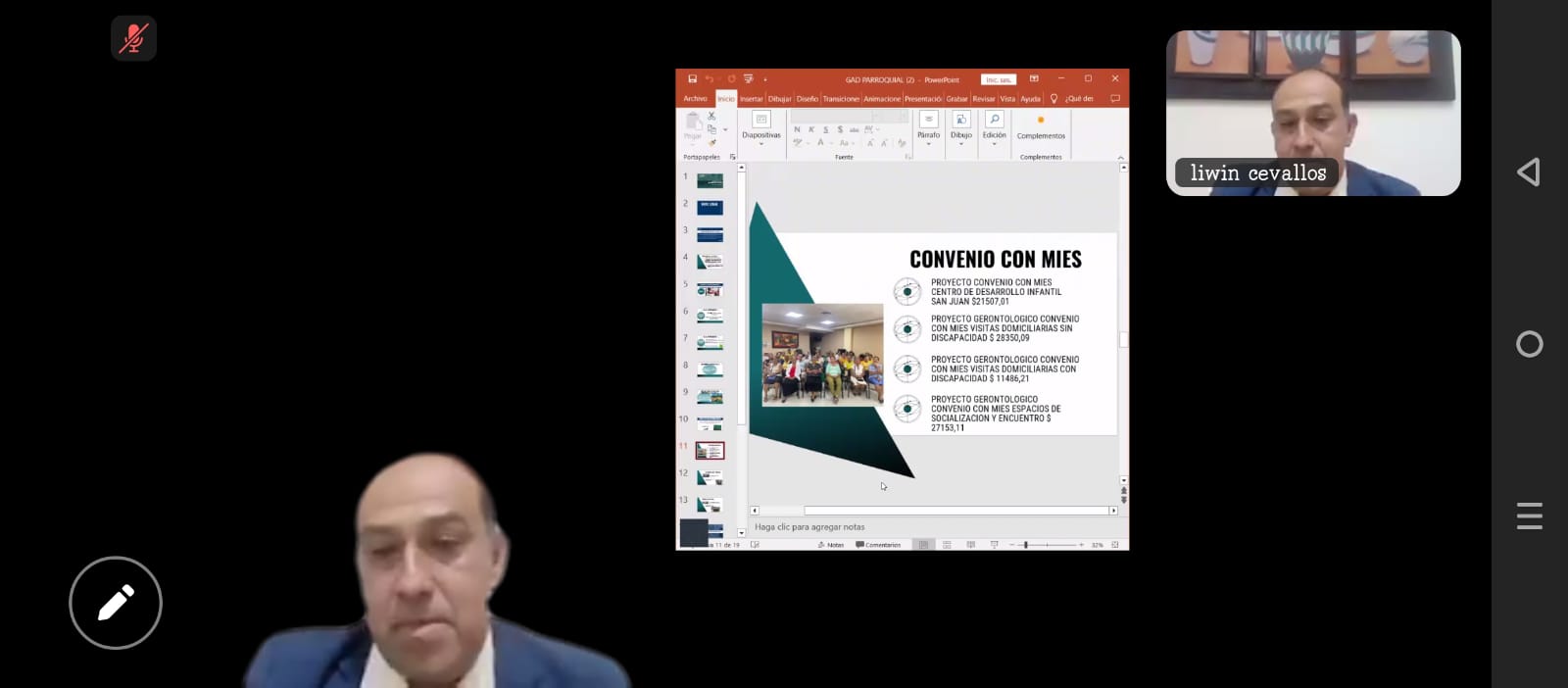Select slide 12 thumbnail
This screenshot has height=688, width=1568.
tap(710, 477)
